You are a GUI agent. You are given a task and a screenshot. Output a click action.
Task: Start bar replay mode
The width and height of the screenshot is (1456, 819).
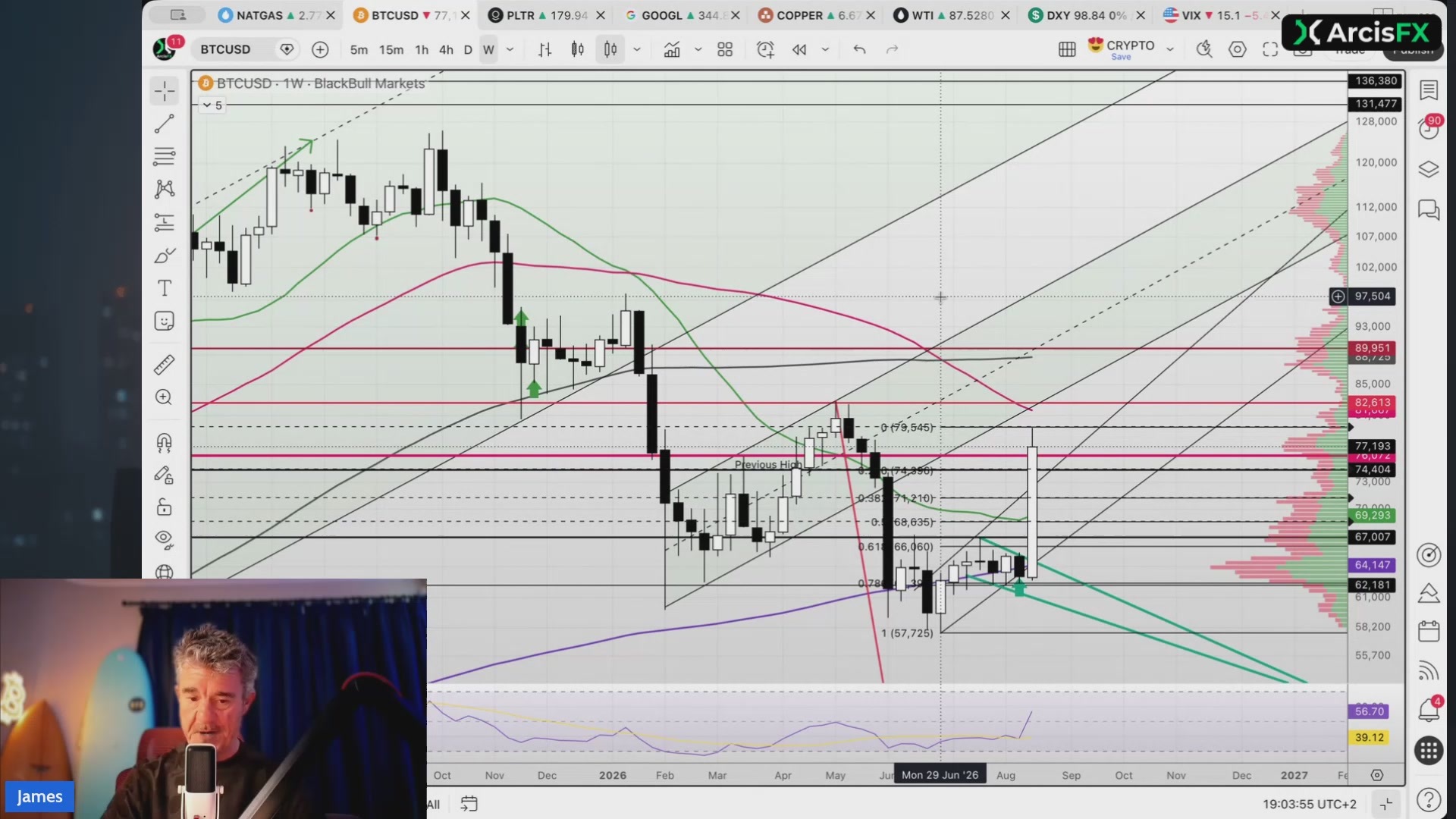point(799,50)
